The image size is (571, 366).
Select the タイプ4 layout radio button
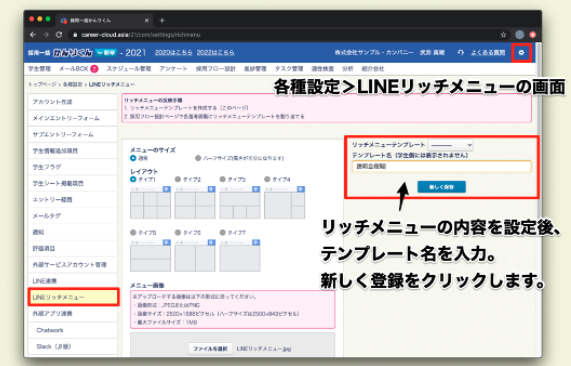pos(267,179)
